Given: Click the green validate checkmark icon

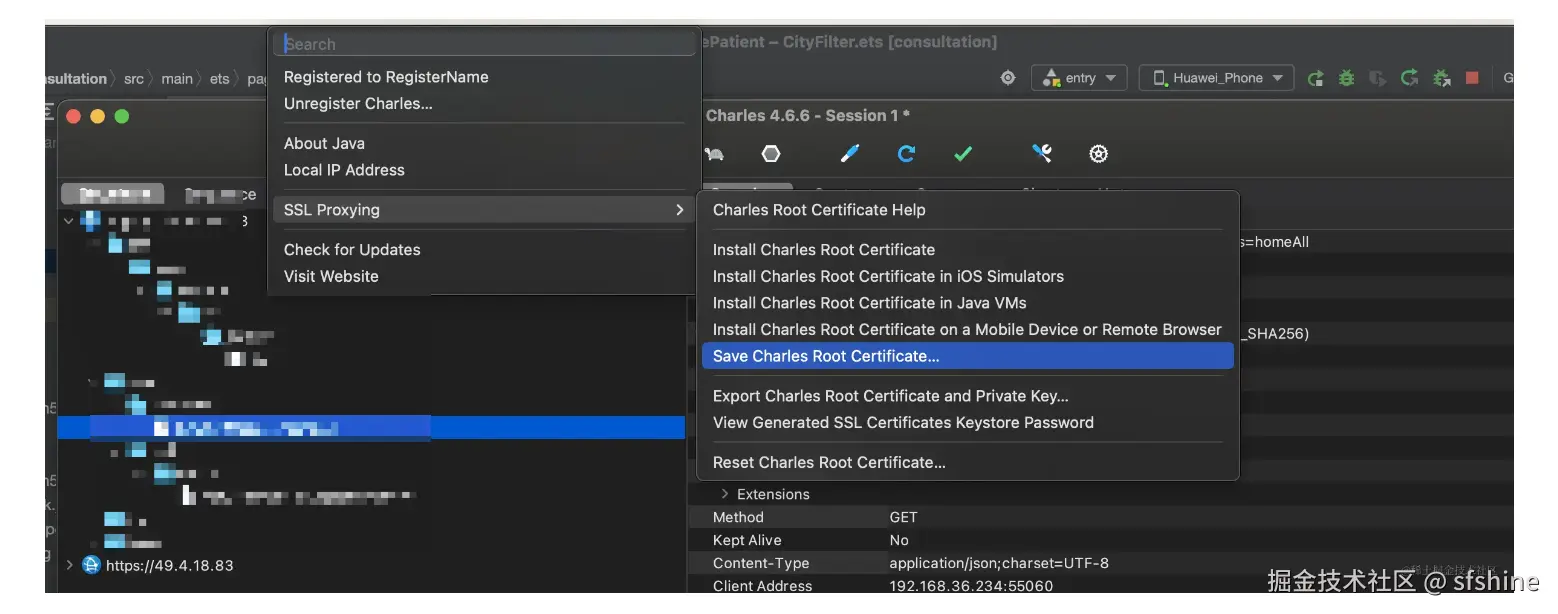Looking at the screenshot, I should (963, 154).
